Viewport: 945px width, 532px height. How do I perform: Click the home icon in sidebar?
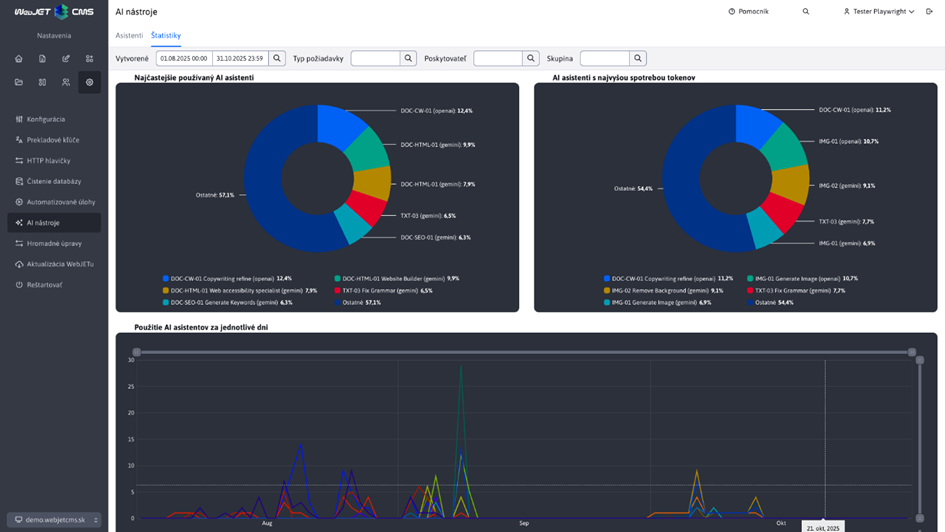(x=19, y=59)
